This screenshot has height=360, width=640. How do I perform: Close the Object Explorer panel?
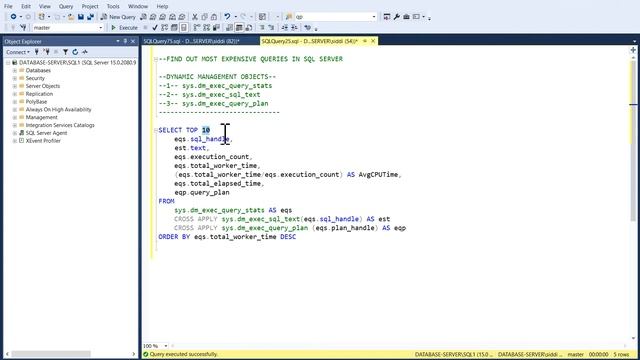pos(133,41)
